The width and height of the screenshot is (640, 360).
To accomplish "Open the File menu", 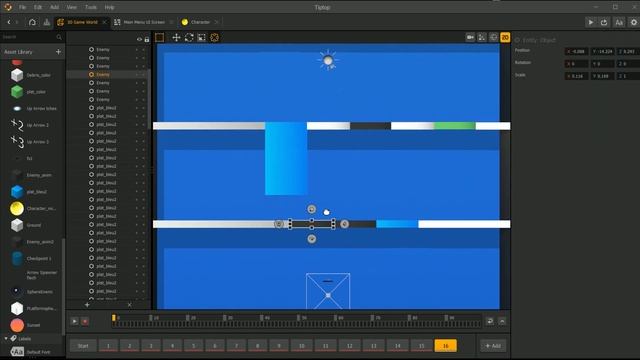I will [x=22, y=7].
